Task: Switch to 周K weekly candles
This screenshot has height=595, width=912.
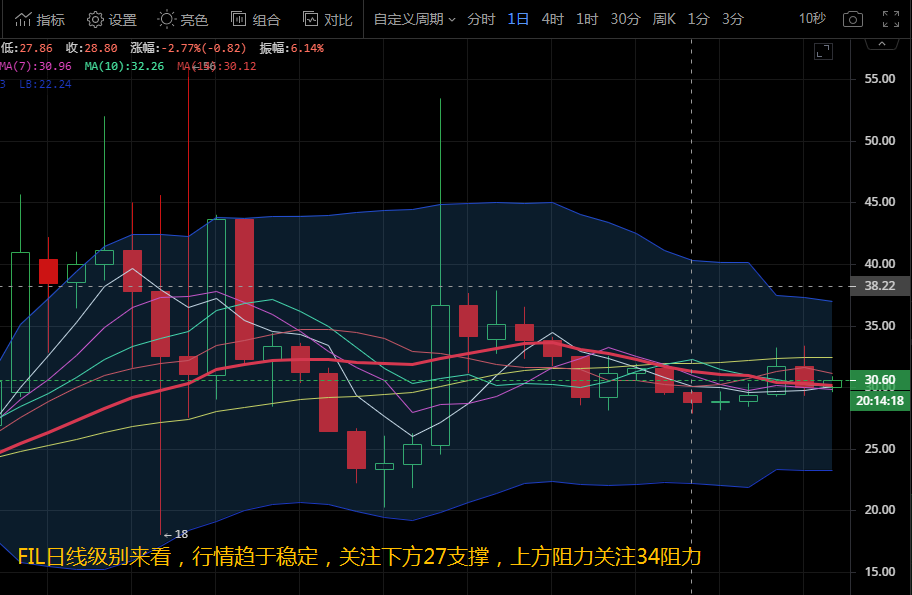Action: click(x=664, y=19)
